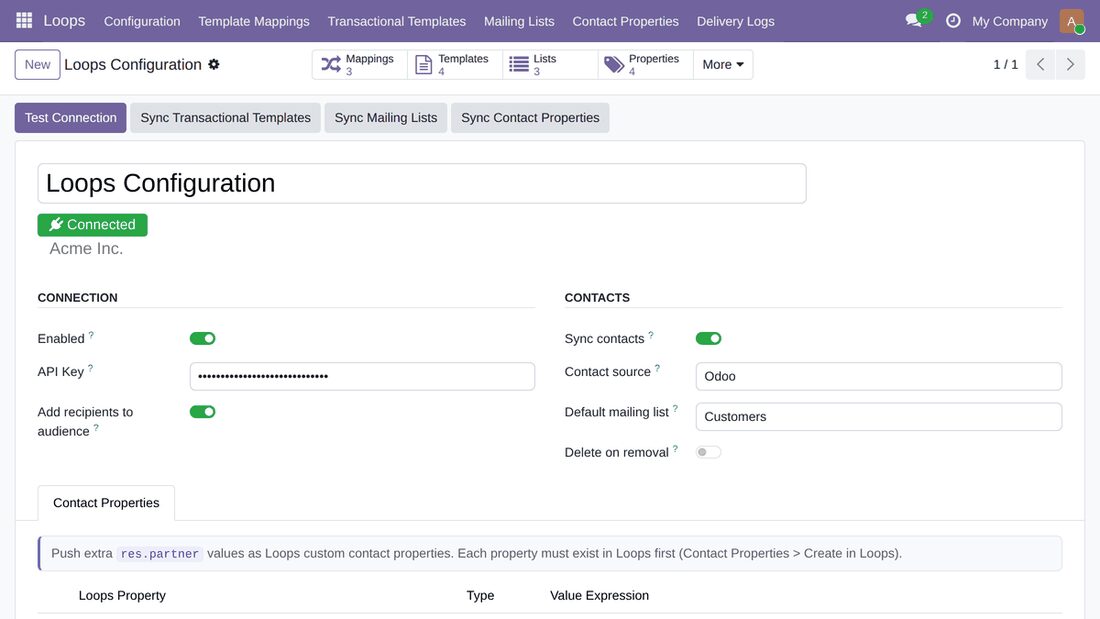Open the user avatar menu
This screenshot has height=619, width=1100.
[x=1072, y=21]
